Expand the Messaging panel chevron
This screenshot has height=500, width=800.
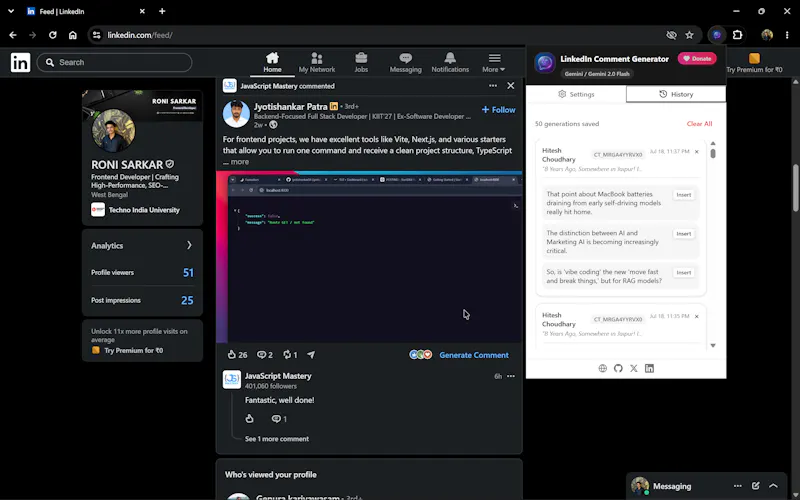point(773,486)
